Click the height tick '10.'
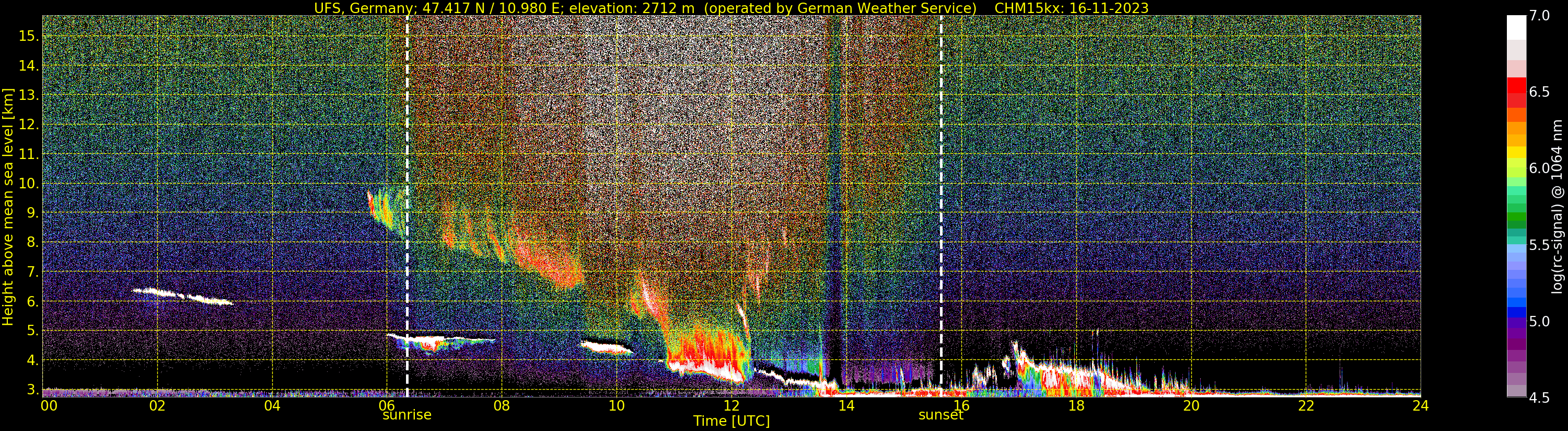Image resolution: width=1568 pixels, height=431 pixels. pyautogui.click(x=29, y=184)
